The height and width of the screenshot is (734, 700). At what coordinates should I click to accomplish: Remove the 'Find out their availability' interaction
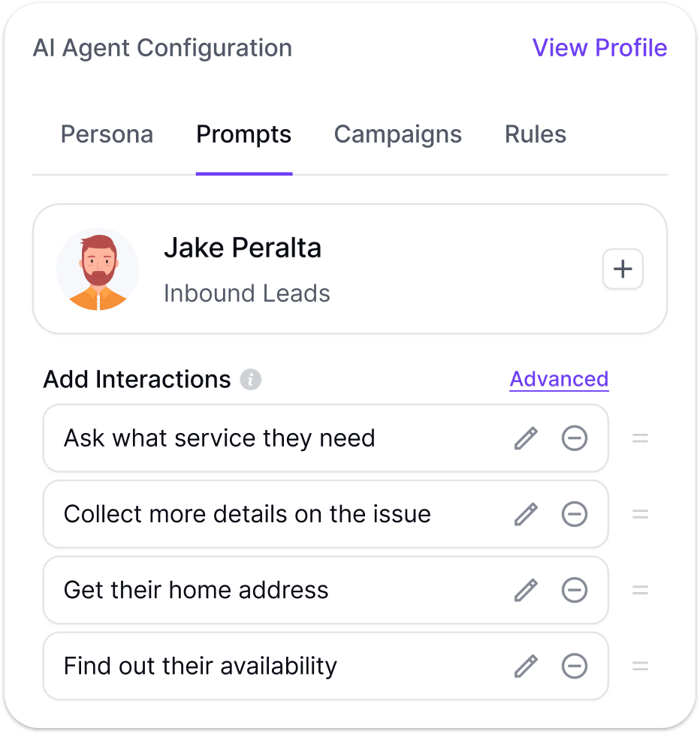574,666
